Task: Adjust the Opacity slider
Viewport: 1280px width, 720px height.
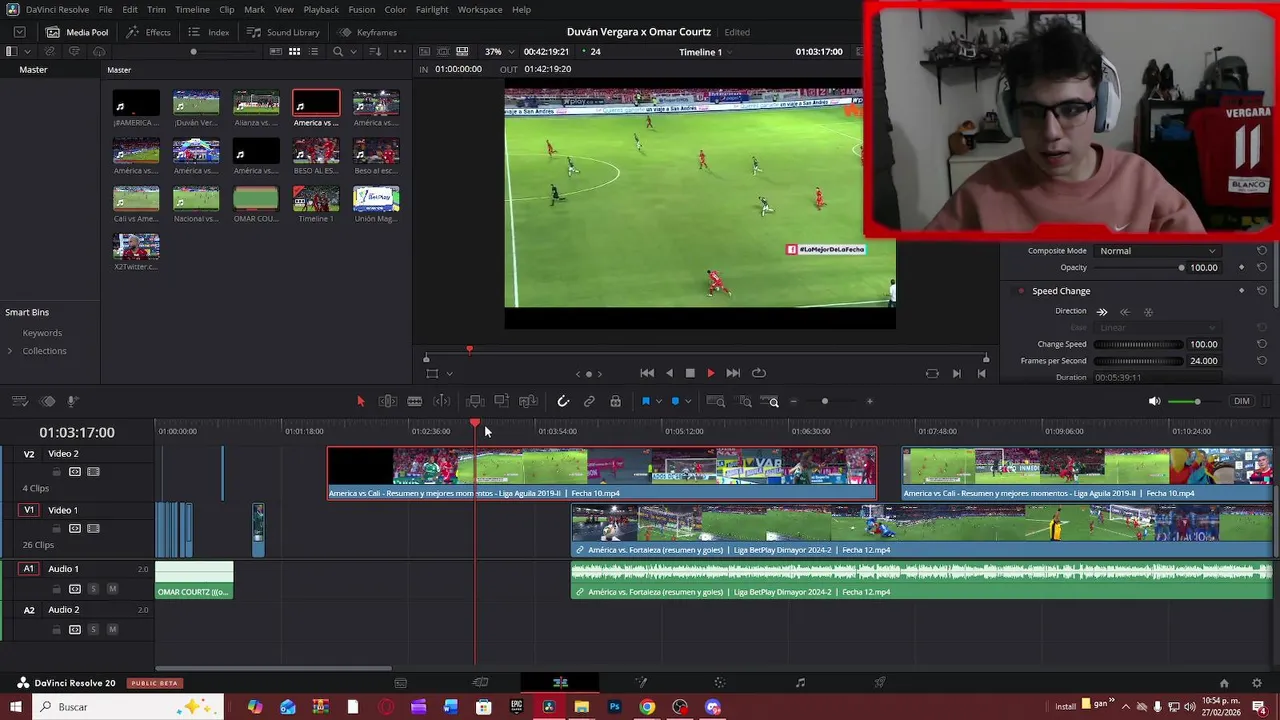Action: pos(1140,268)
